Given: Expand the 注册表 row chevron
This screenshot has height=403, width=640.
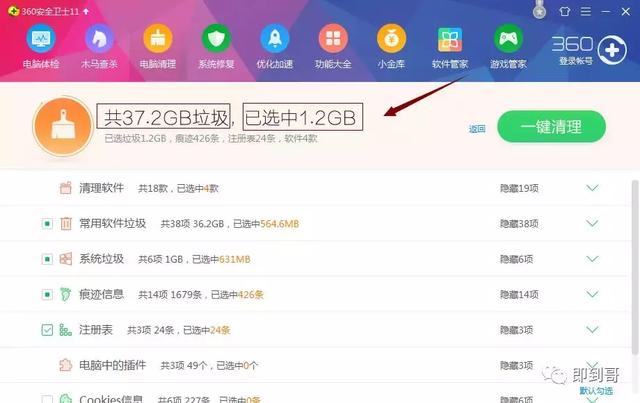Looking at the screenshot, I should (x=592, y=330).
